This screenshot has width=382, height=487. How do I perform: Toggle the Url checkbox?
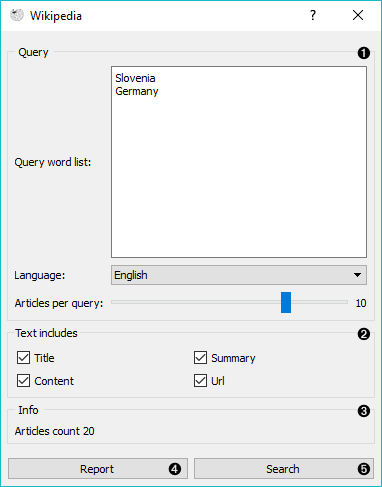click(x=200, y=381)
